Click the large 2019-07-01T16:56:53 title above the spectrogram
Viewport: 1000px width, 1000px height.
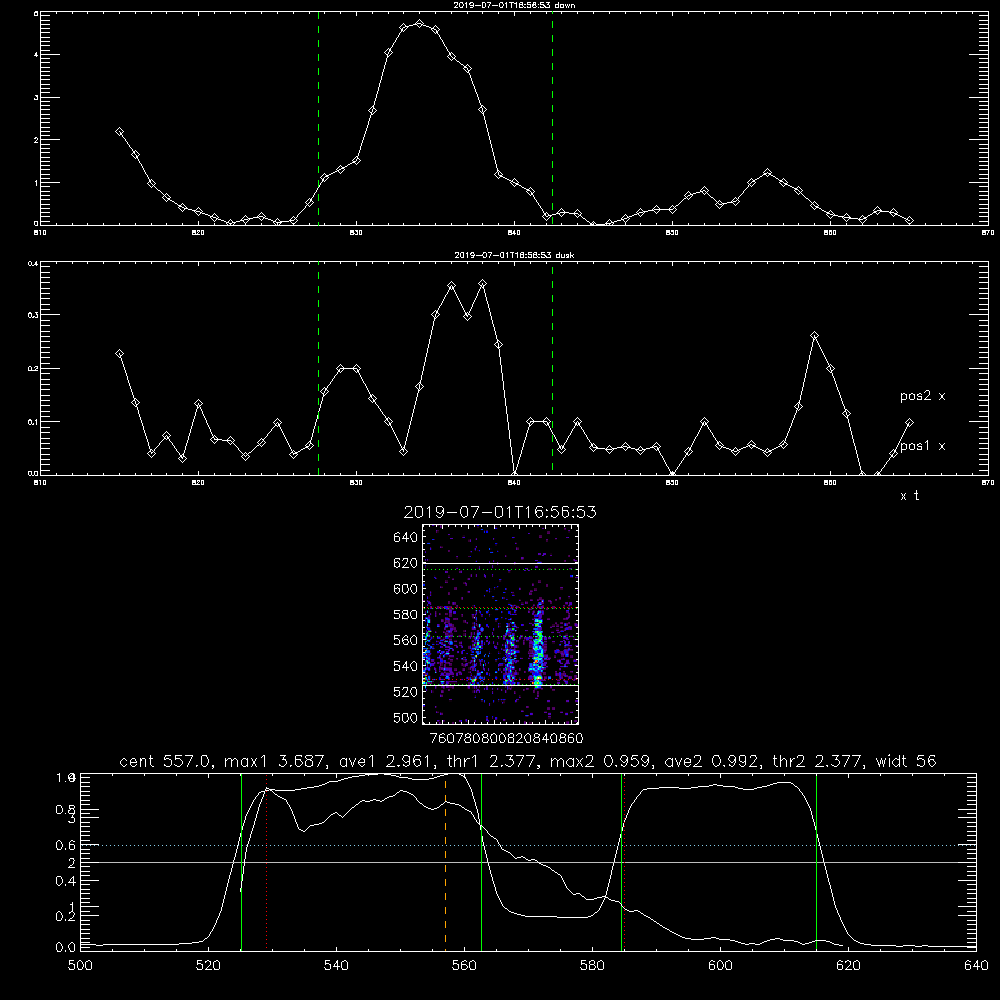500,512
